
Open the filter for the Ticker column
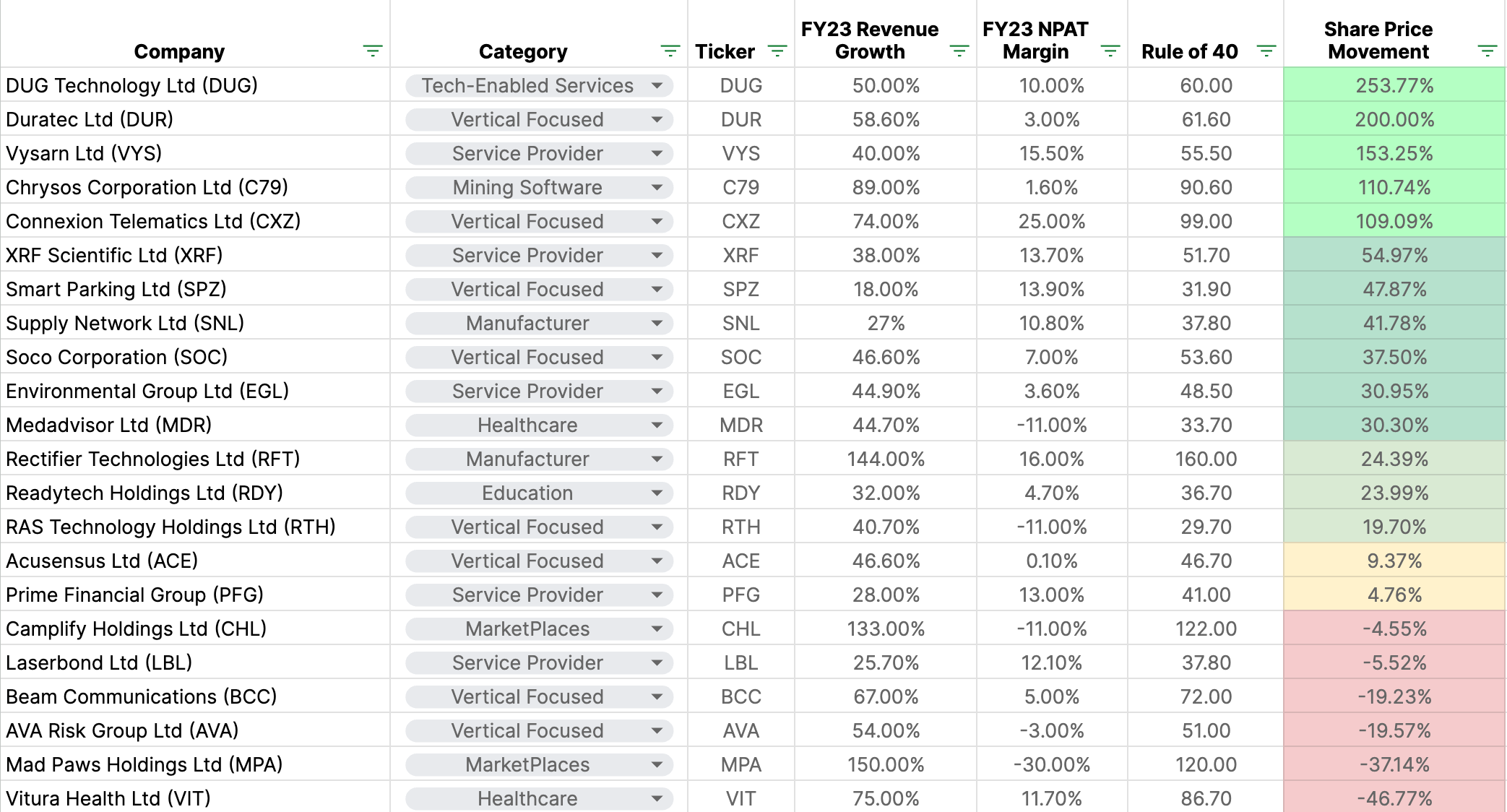click(x=777, y=51)
